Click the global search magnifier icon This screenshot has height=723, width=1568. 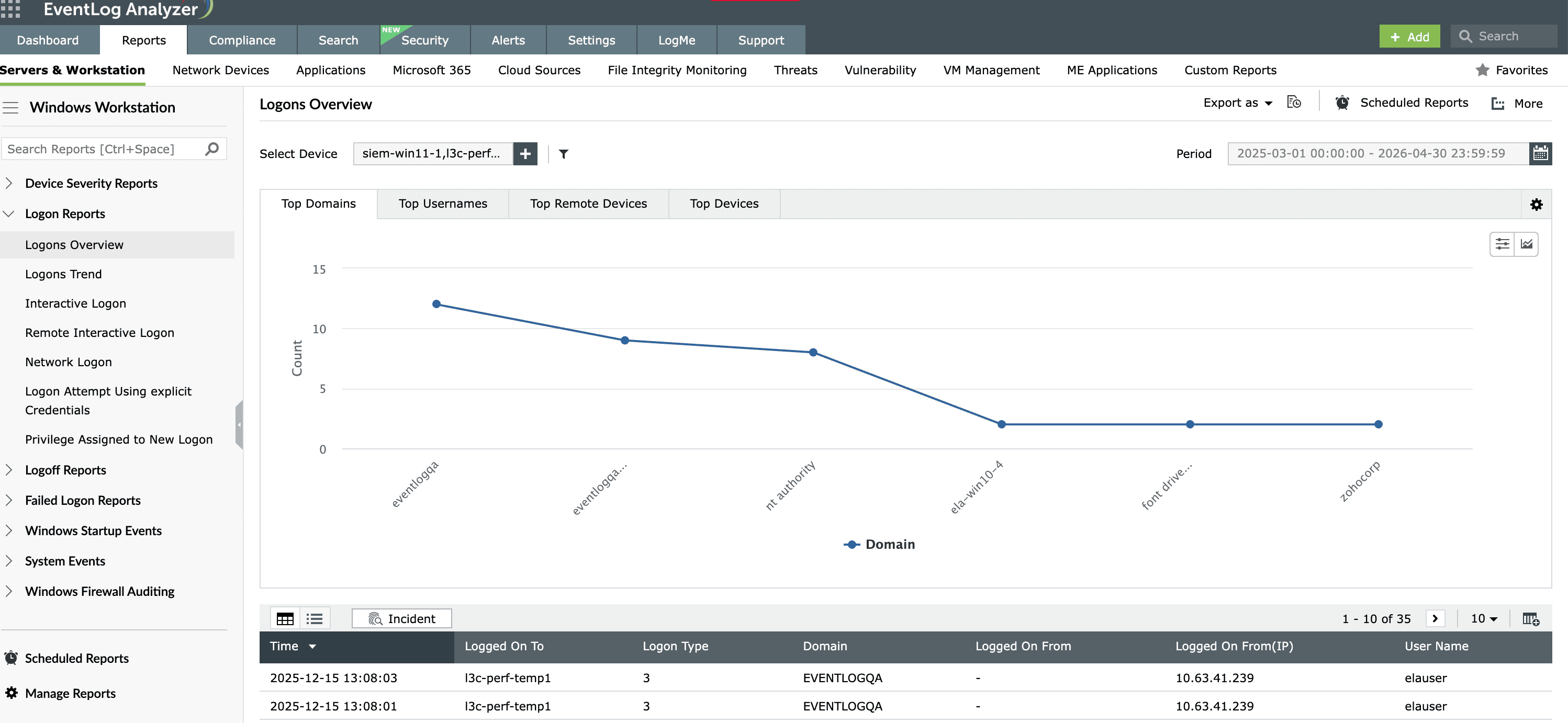(x=1466, y=37)
